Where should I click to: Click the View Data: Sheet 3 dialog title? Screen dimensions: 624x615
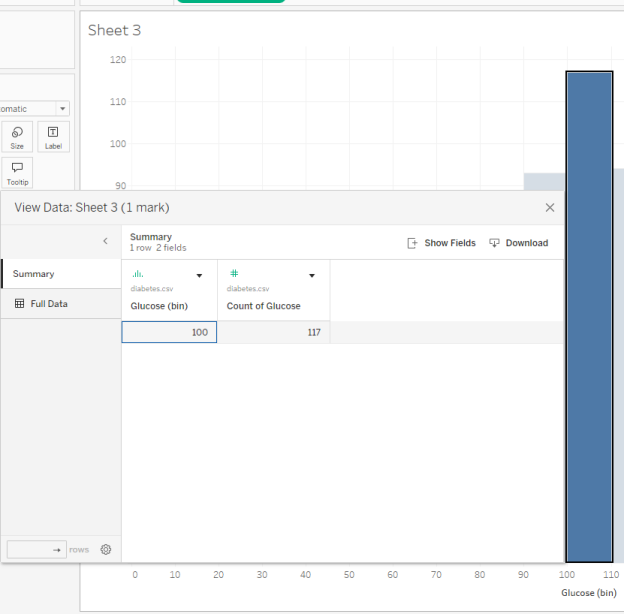[x=92, y=207]
